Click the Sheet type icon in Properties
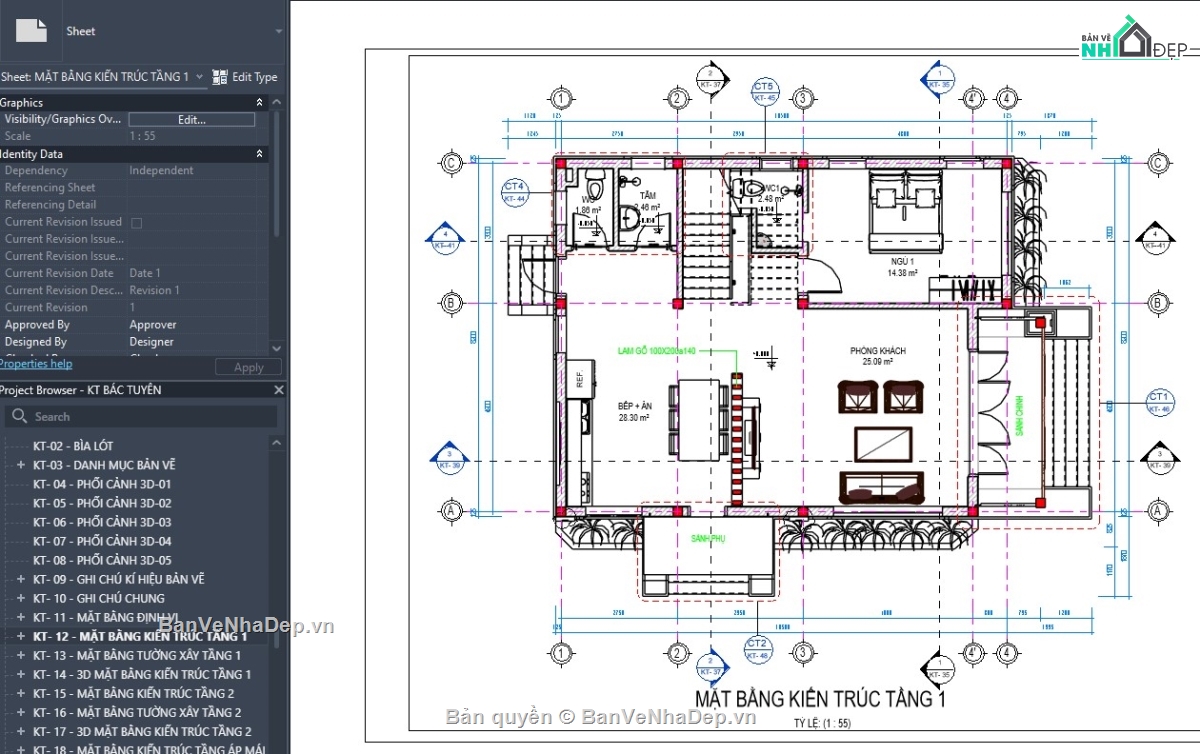This screenshot has width=1200, height=754. [x=31, y=31]
